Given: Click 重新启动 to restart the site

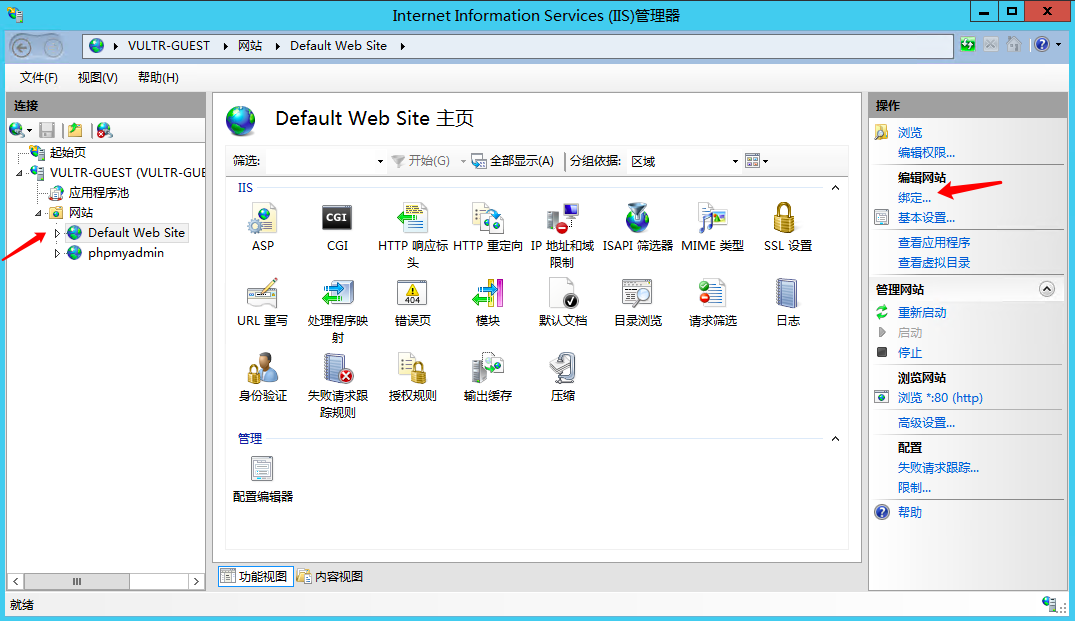Looking at the screenshot, I should point(922,313).
